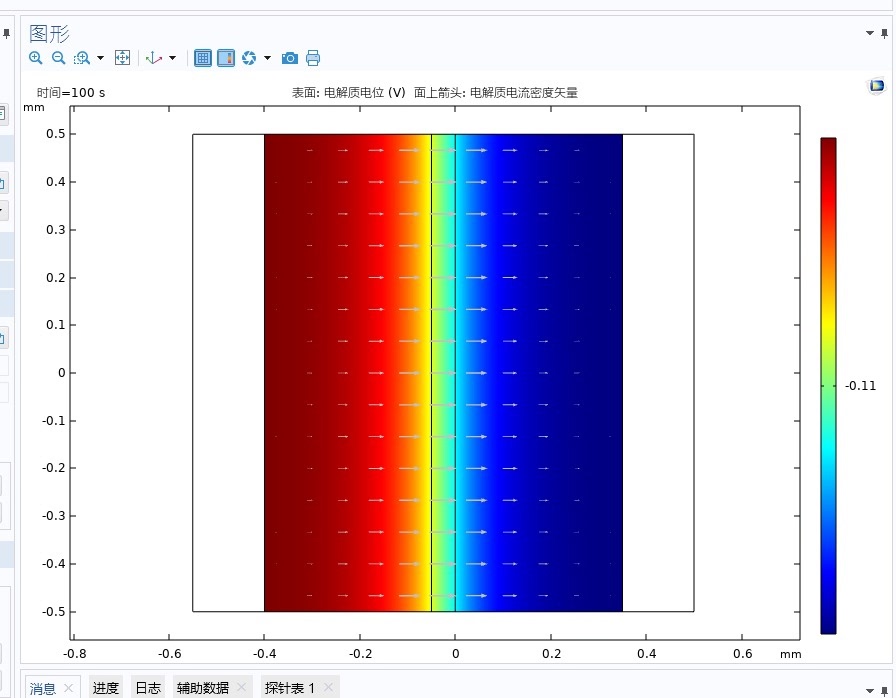This screenshot has height=698, width=896.
Task: Click the pin icon of 图形 window
Action: click(885, 34)
